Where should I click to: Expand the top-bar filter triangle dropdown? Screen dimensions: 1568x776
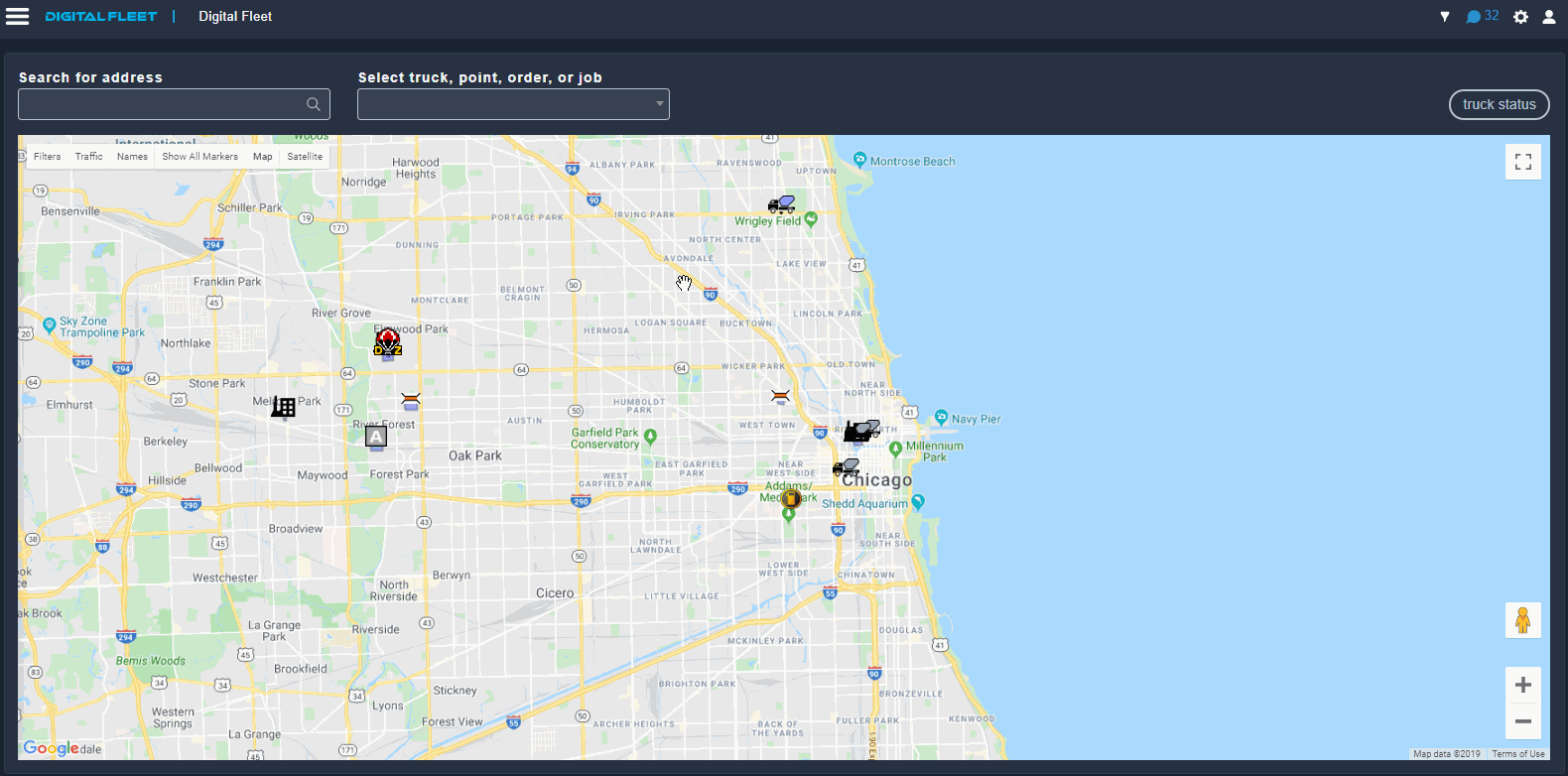(1445, 17)
